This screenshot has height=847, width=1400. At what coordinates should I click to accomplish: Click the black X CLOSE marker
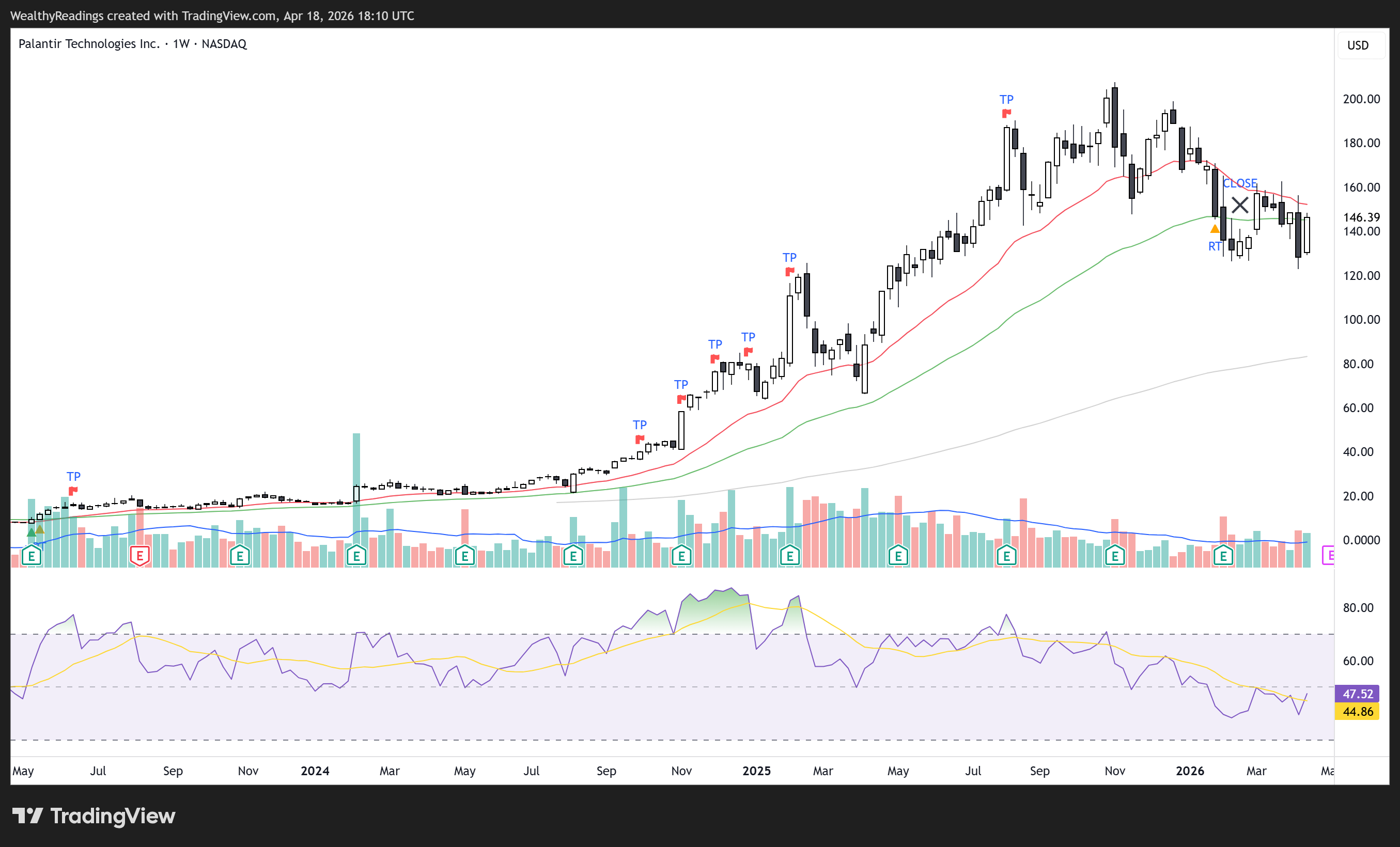(x=1239, y=205)
